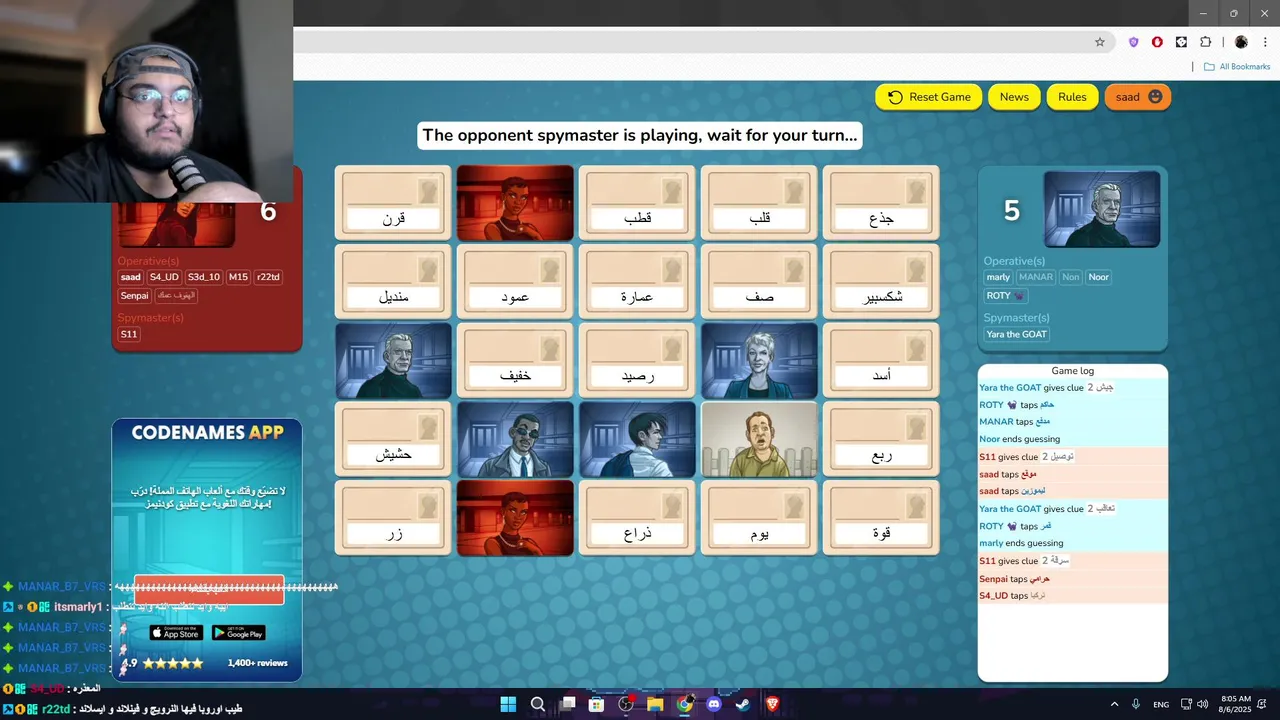Image resolution: width=1280 pixels, height=720 pixels.
Task: Select the word card رصيد
Action: click(x=637, y=360)
